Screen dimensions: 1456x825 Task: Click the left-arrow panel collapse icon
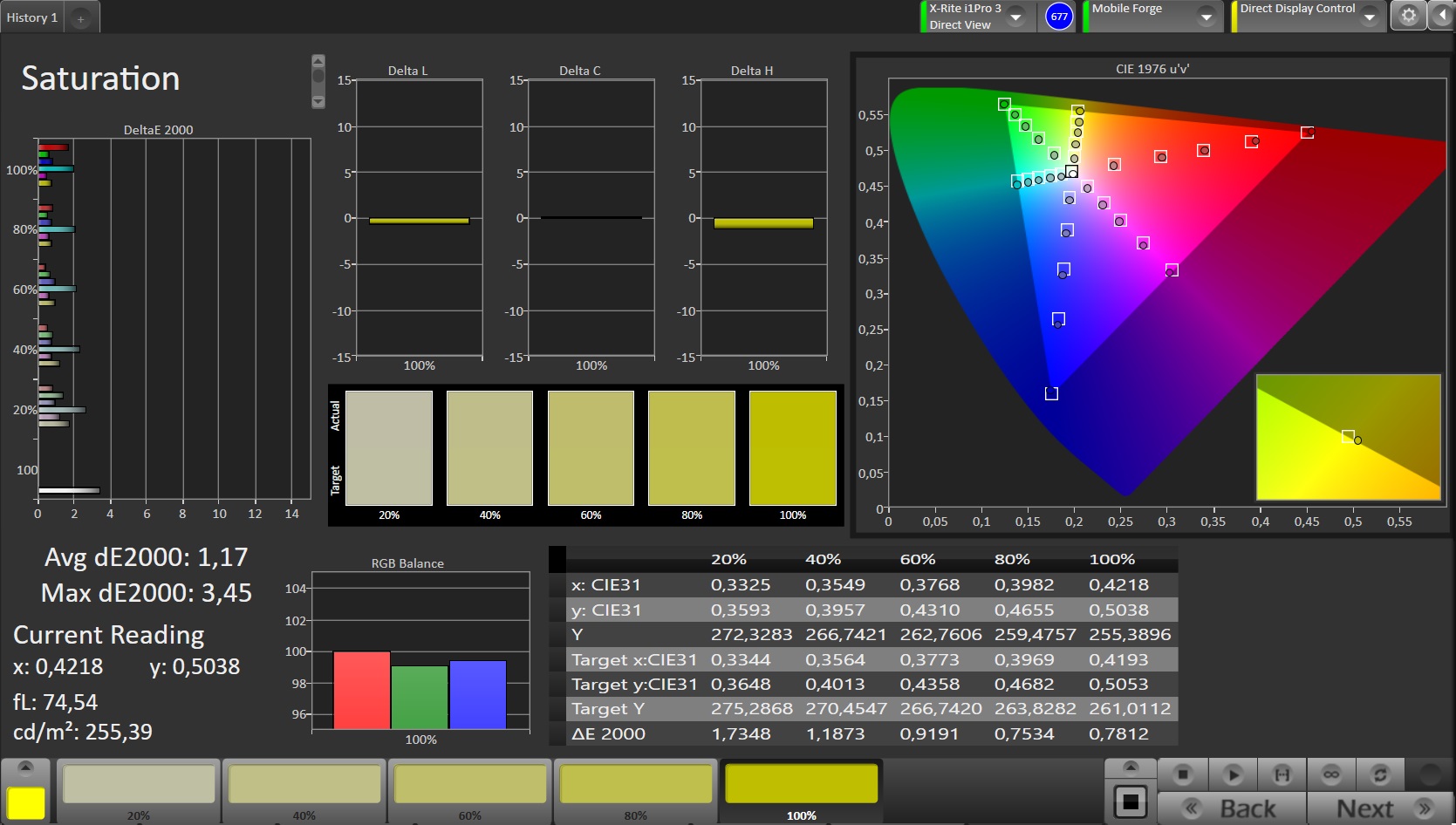point(1441,16)
